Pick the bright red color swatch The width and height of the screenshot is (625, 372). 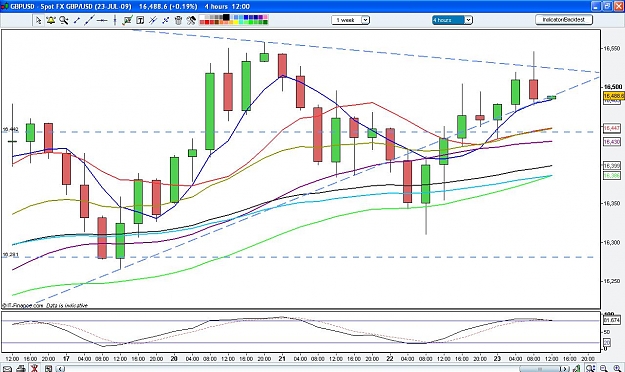tap(207, 22)
